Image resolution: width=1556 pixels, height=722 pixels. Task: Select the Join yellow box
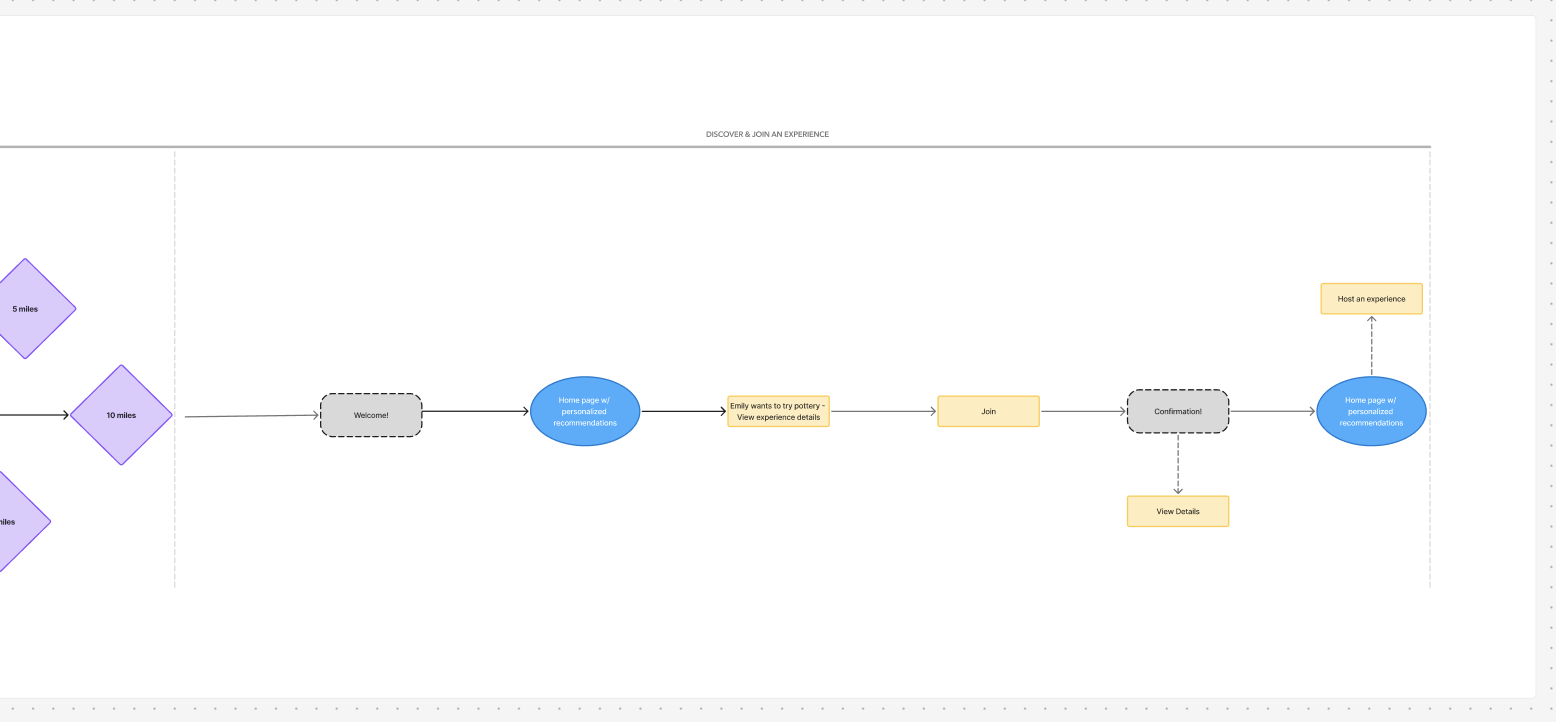point(989,411)
